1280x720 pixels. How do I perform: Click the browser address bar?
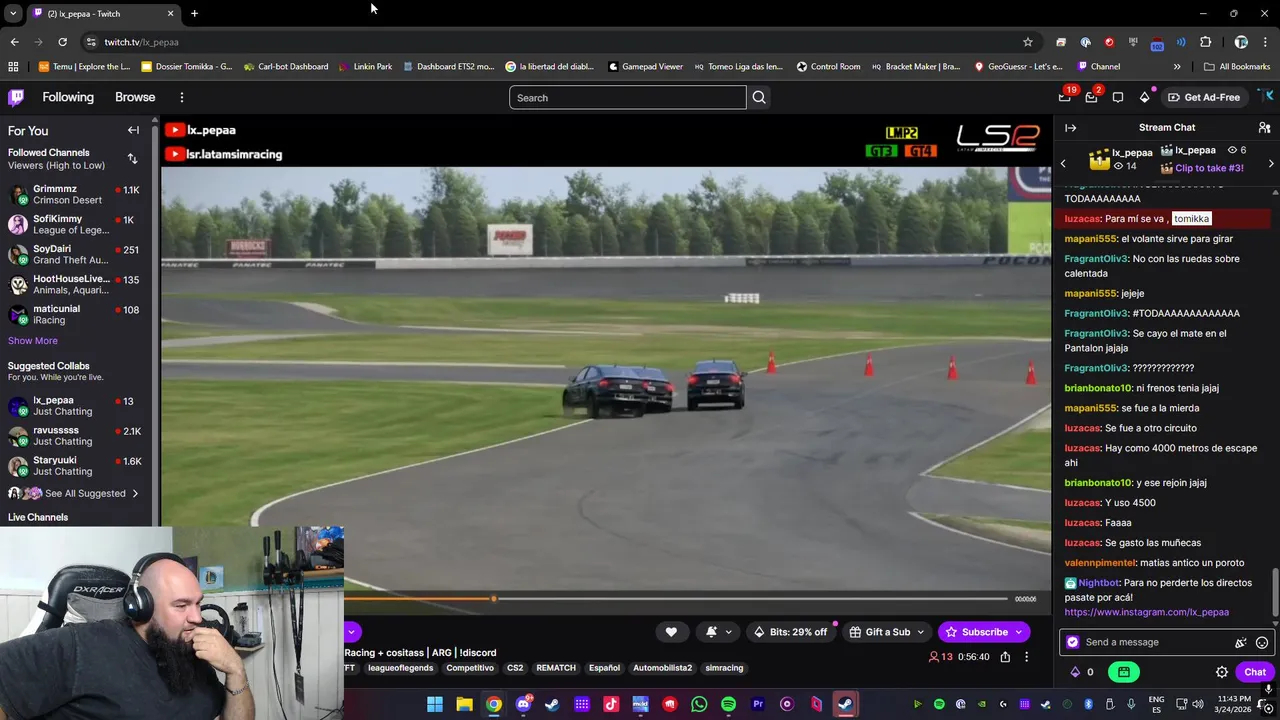[560, 42]
